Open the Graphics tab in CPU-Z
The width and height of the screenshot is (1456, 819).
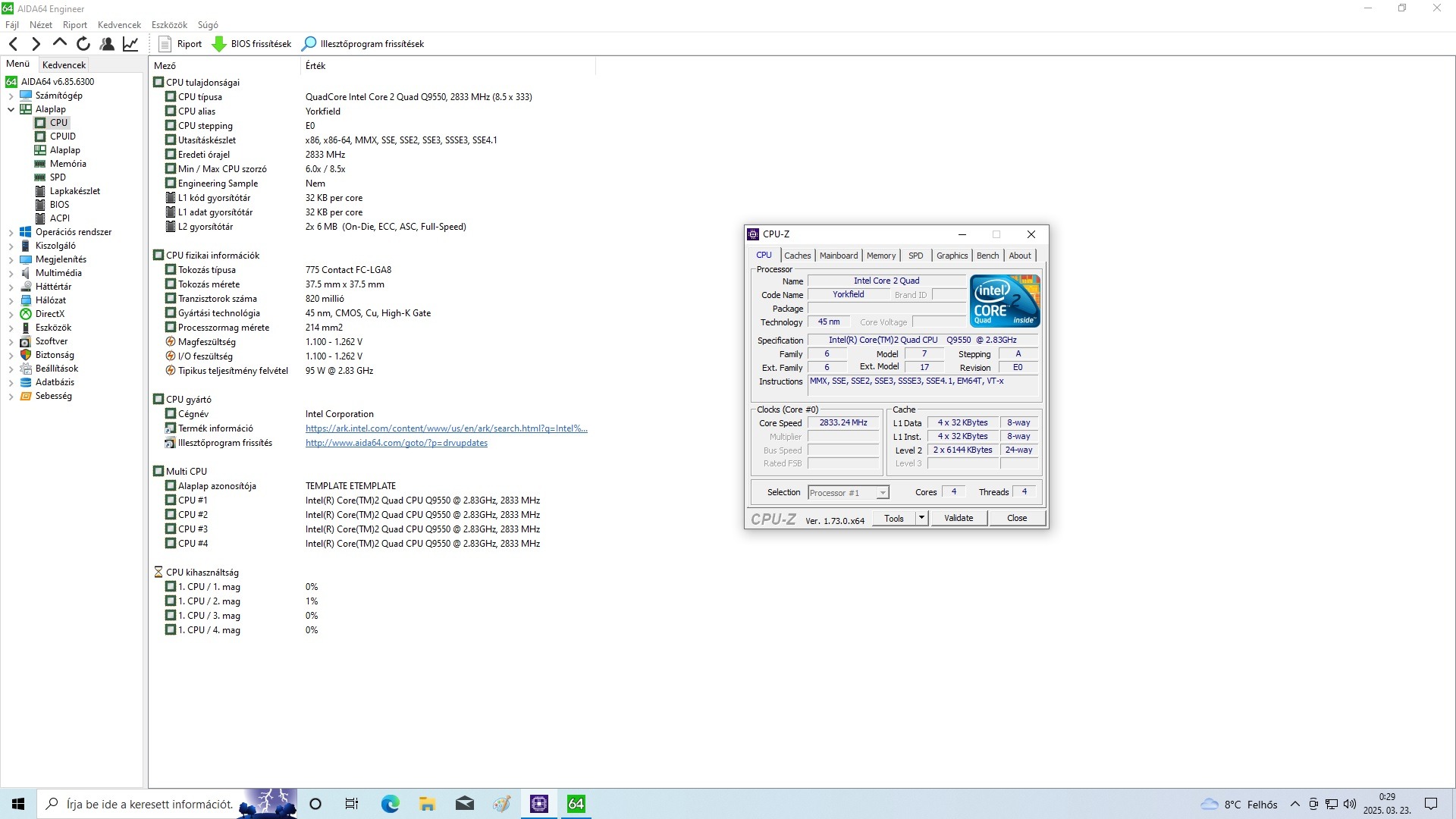coord(952,256)
